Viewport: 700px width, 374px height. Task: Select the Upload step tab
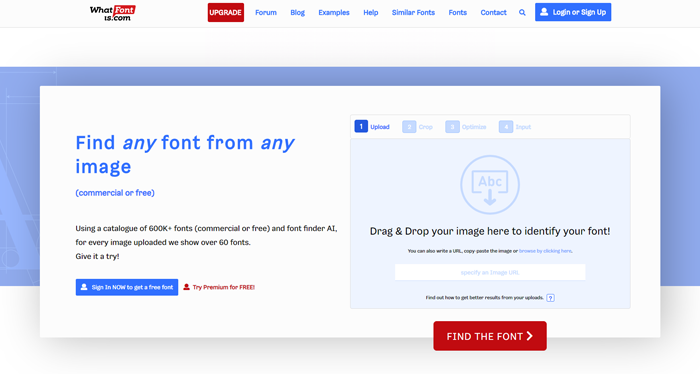372,127
